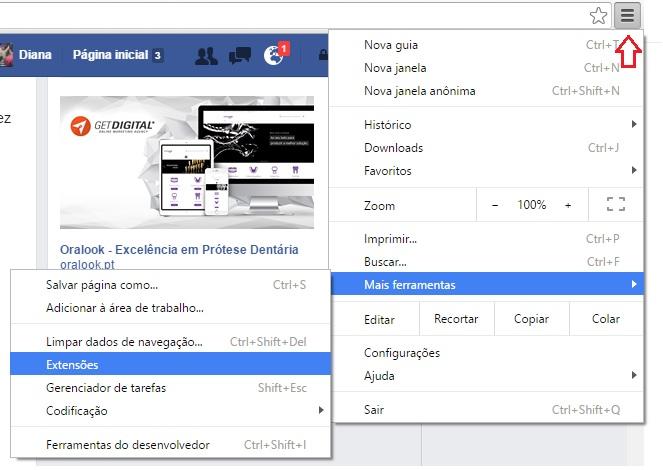The height and width of the screenshot is (470, 663).
Task: Select Extensões from the submenu
Action: click(x=72, y=365)
